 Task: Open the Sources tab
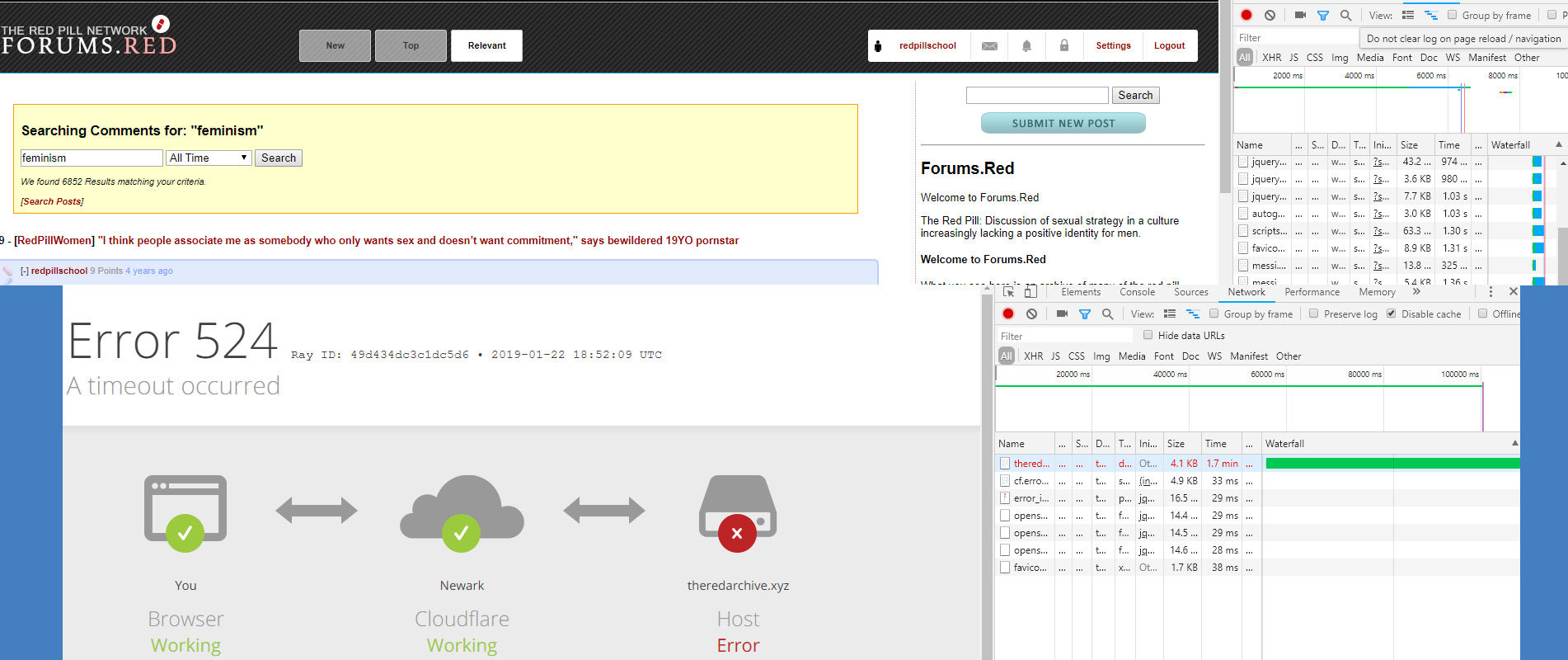click(x=1191, y=292)
